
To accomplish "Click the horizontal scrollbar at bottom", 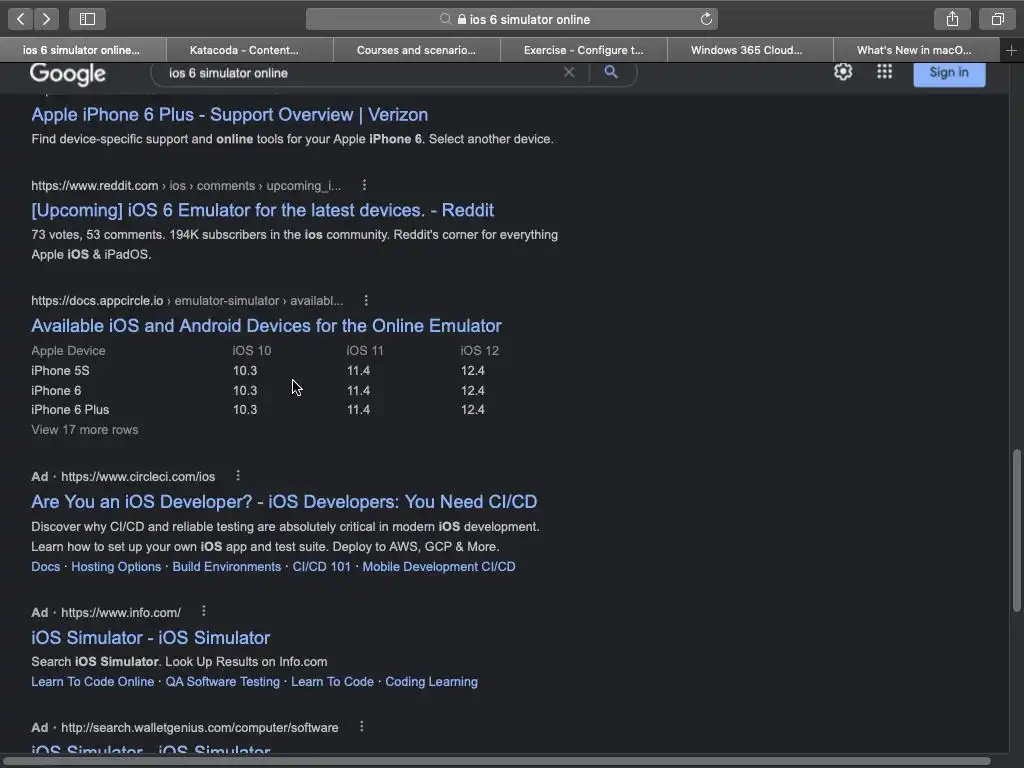I will click(496, 761).
